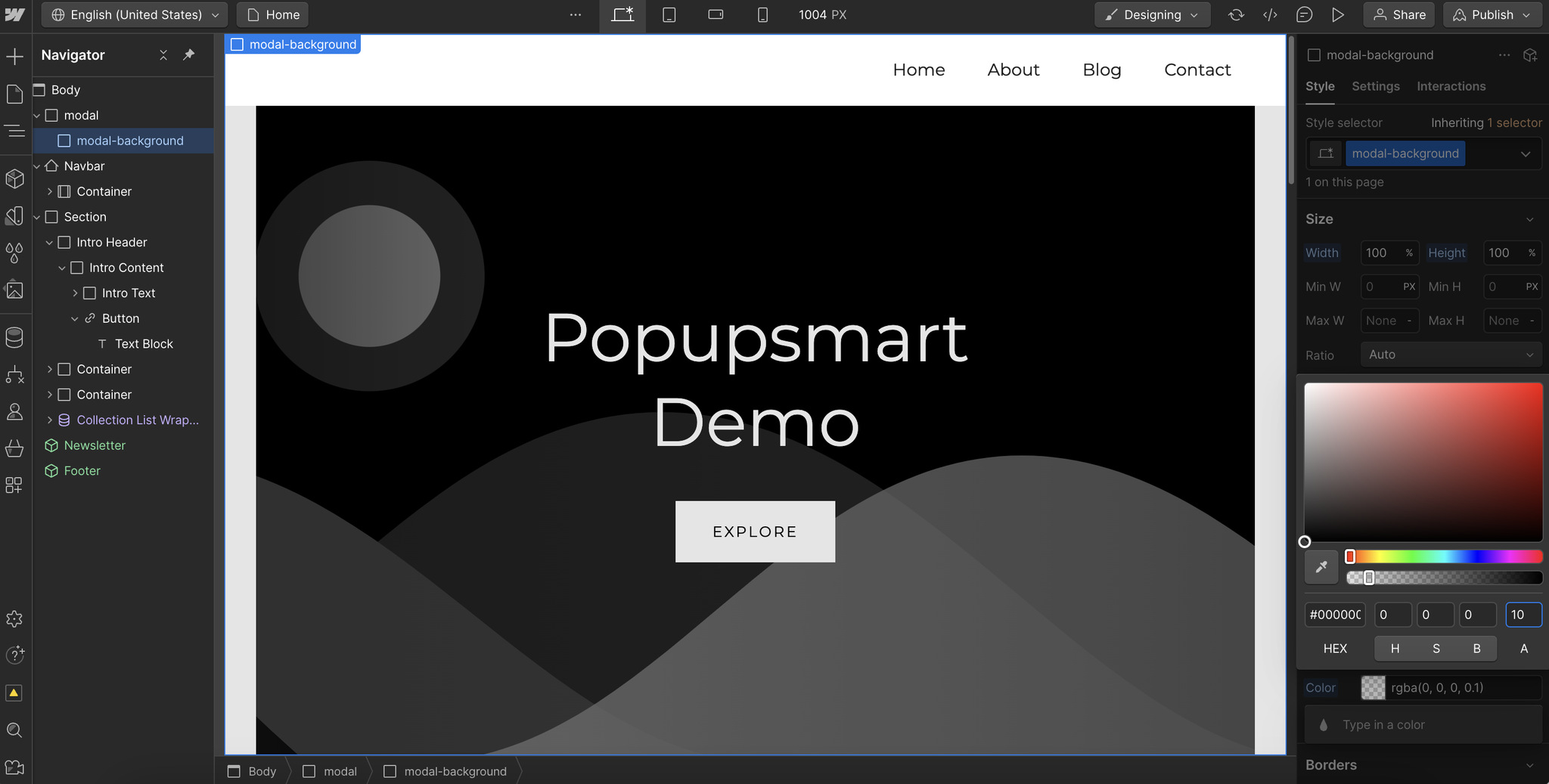Select the HEX color mode label
This screenshot has width=1549, height=784.
[x=1335, y=649]
